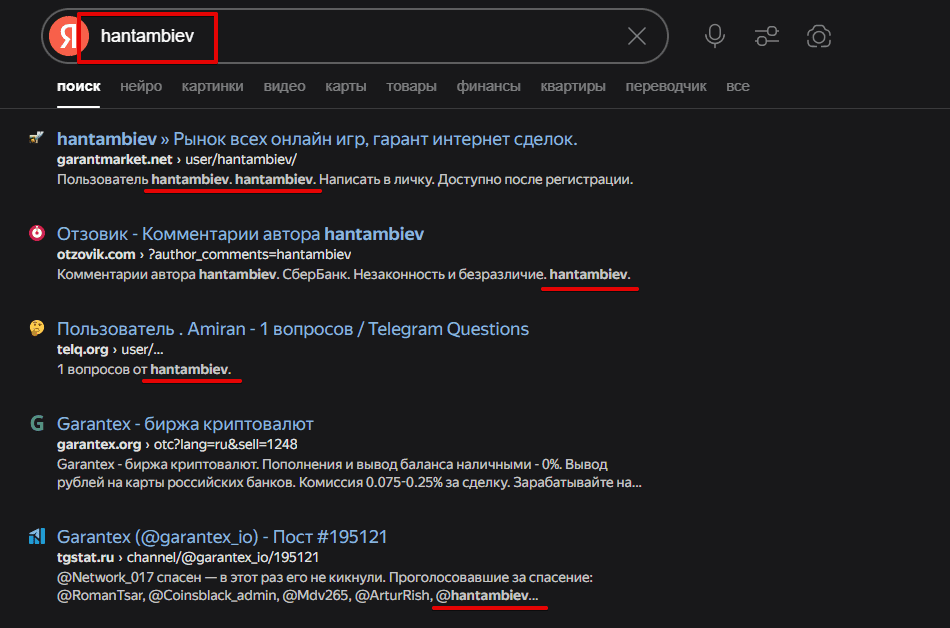Open 'Garantex (@garantex_io) - Пост #195121' result
The image size is (950, 628).
click(222, 537)
